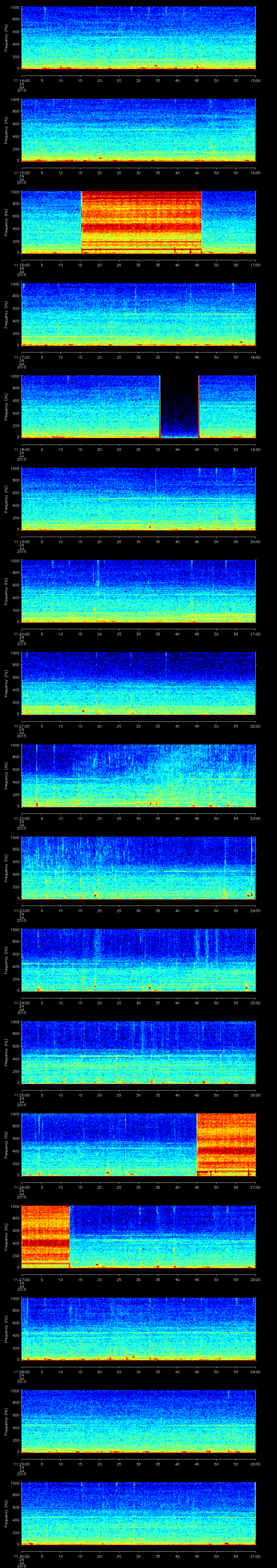Click the loud red broadband block in 11:16:00 panel

click(x=141, y=222)
